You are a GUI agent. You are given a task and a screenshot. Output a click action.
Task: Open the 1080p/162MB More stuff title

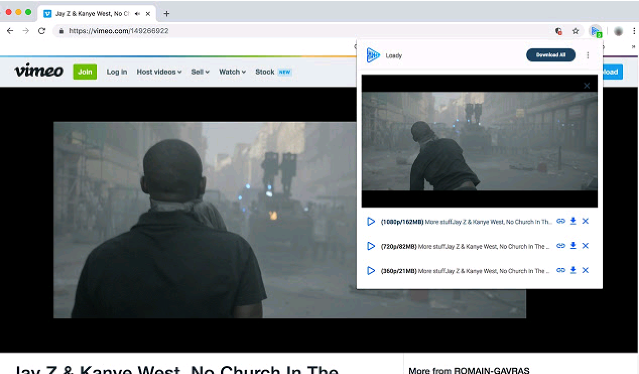tap(466, 222)
